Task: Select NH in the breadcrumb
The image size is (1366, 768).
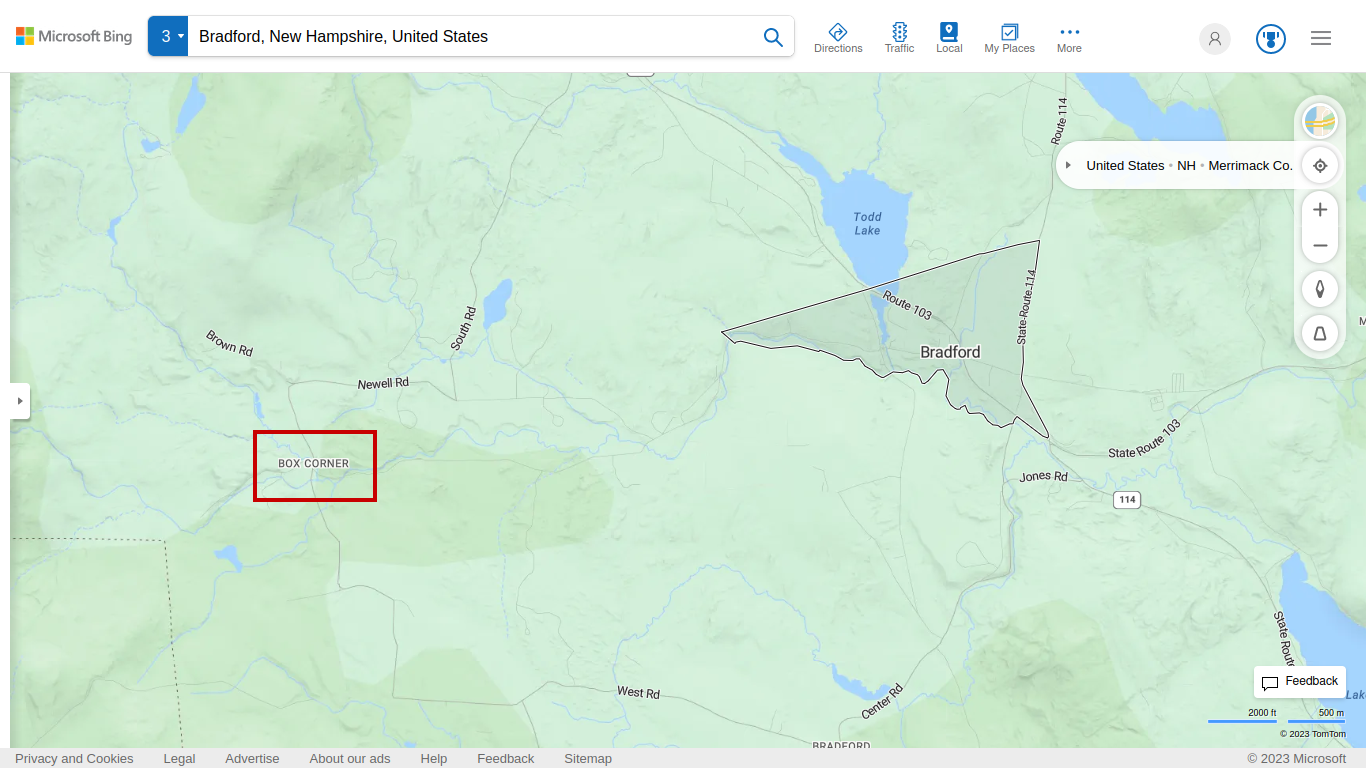Action: [1186, 166]
